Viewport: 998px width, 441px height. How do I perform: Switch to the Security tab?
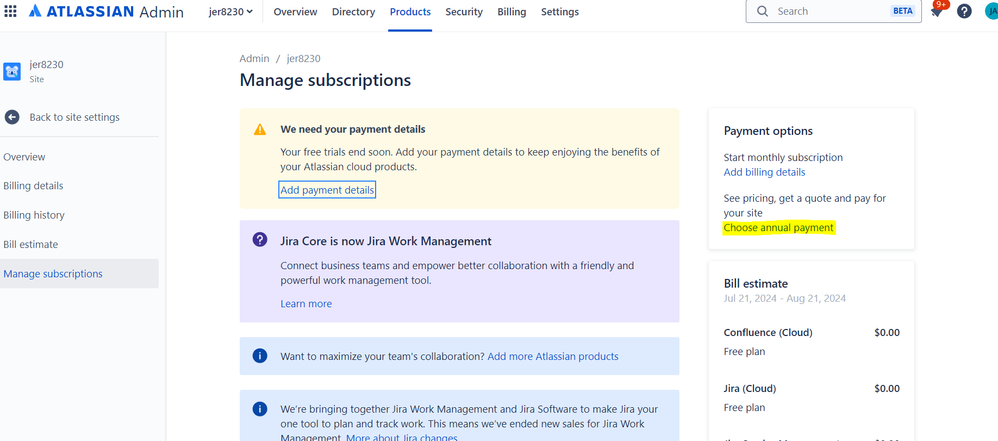click(464, 11)
